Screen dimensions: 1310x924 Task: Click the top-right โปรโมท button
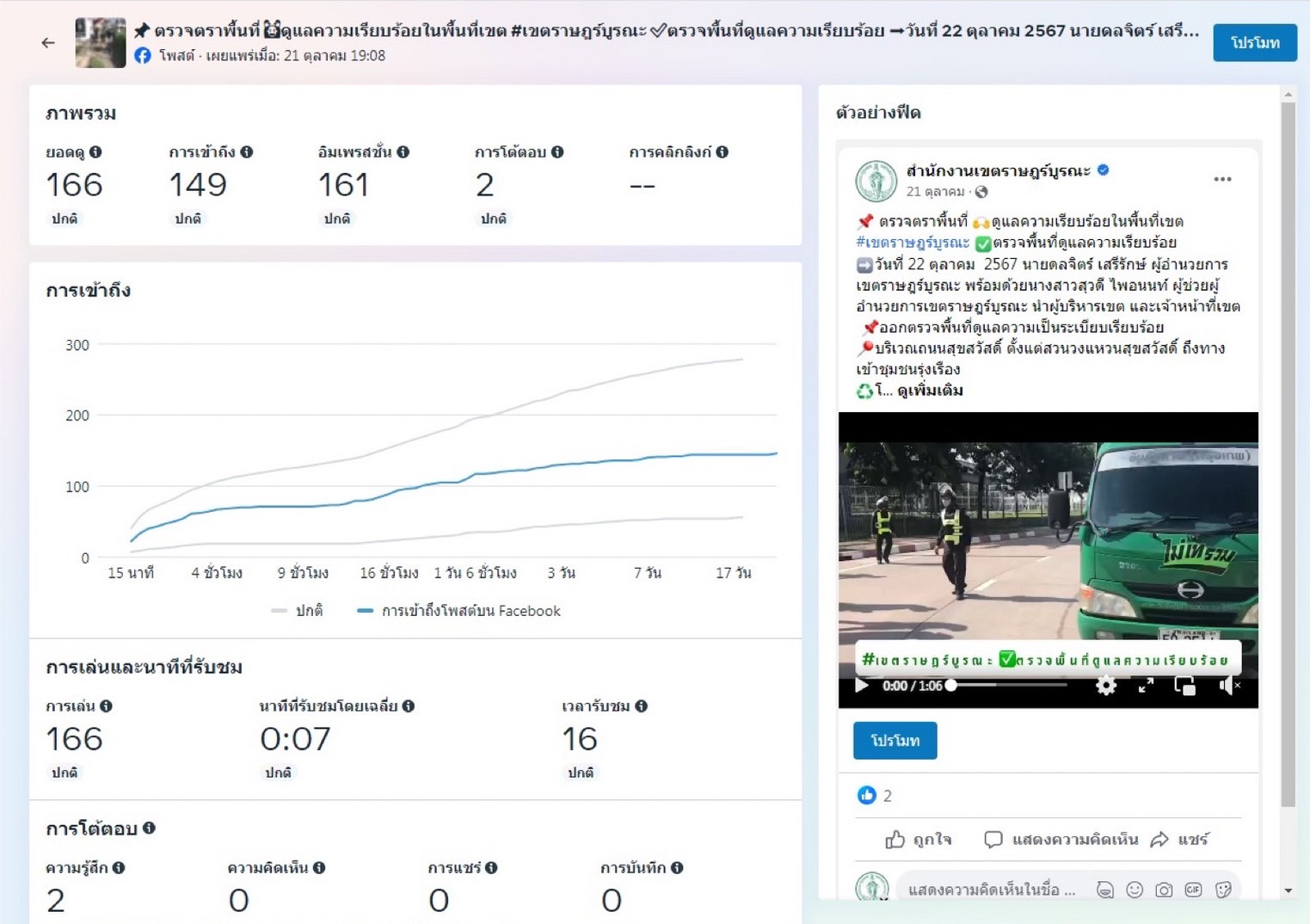coord(1254,43)
